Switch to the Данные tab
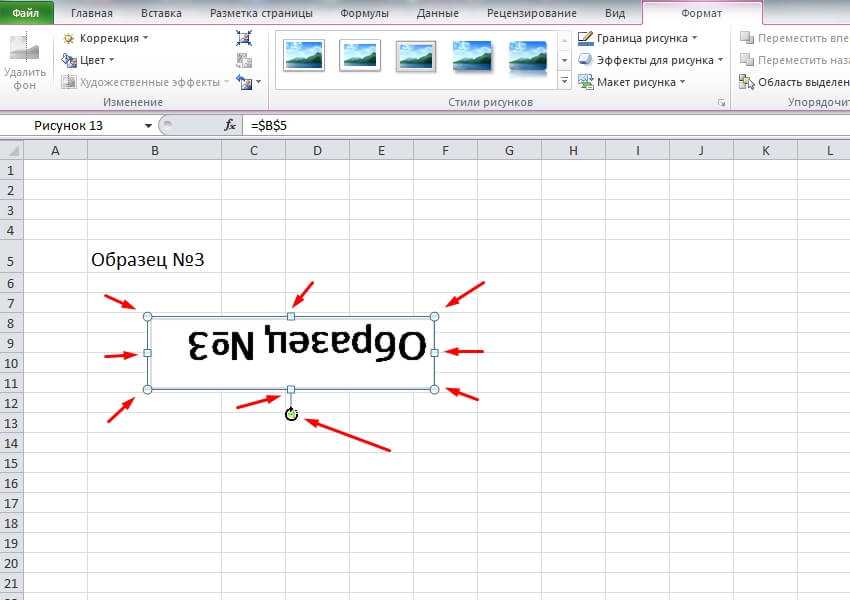Viewport: 850px width, 600px height. pyautogui.click(x=437, y=13)
